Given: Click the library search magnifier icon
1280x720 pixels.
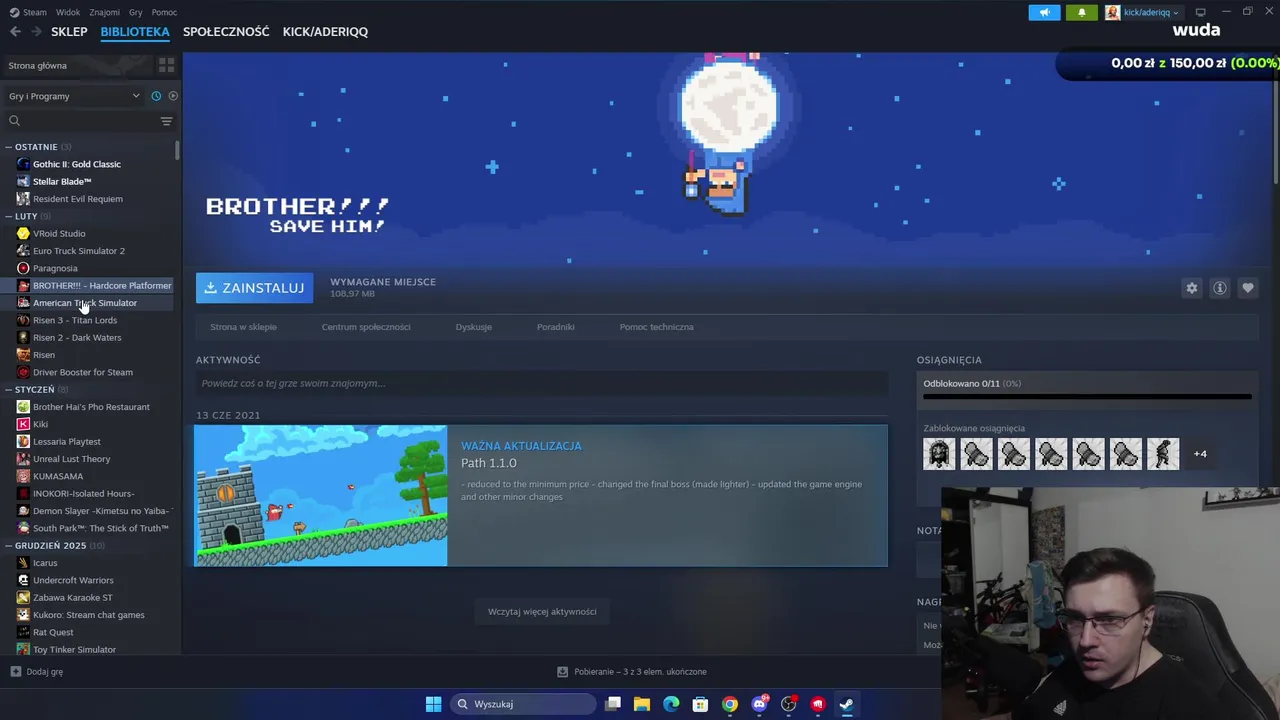Looking at the screenshot, I should [x=14, y=121].
